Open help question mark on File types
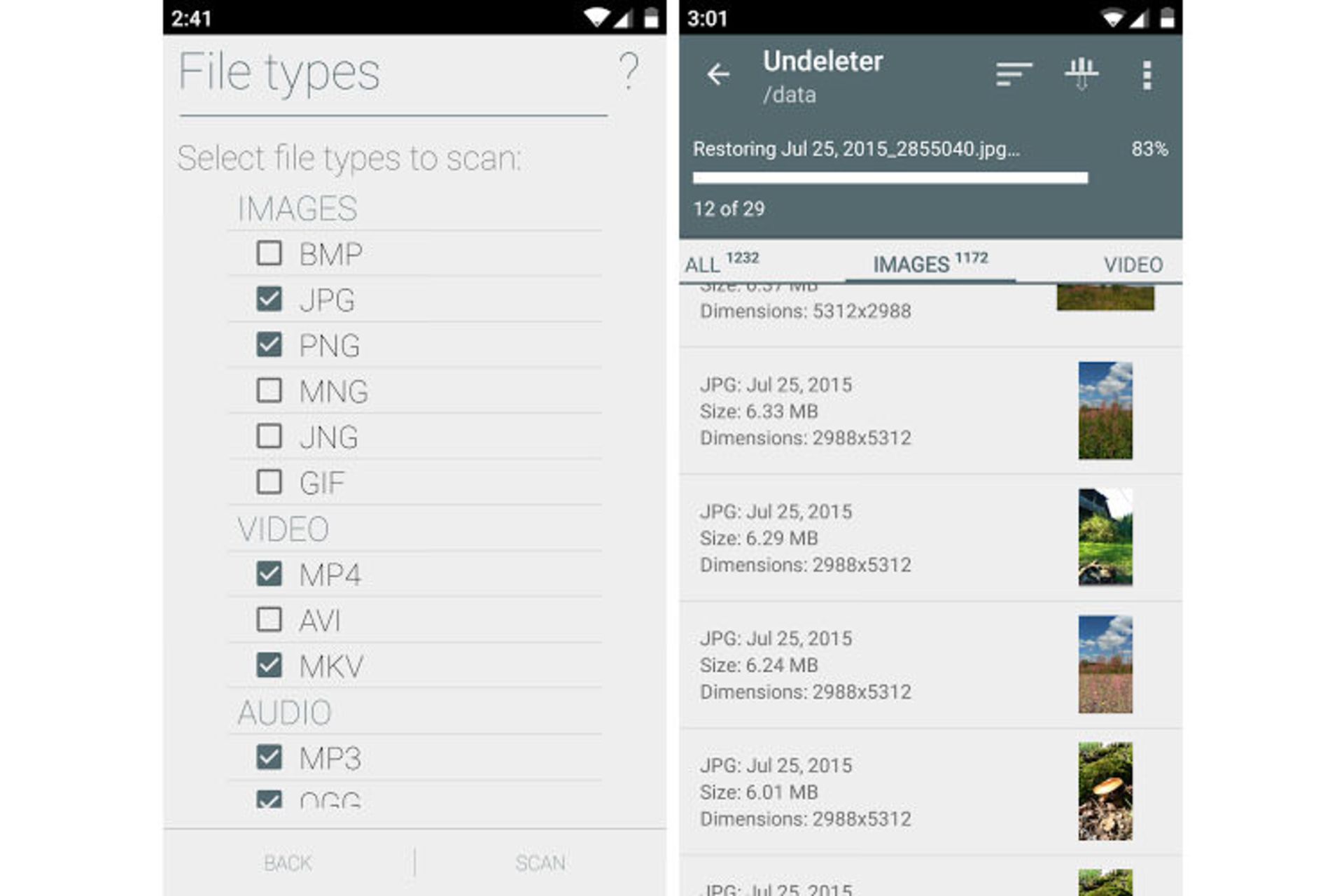This screenshot has width=1344, height=896. click(x=629, y=71)
